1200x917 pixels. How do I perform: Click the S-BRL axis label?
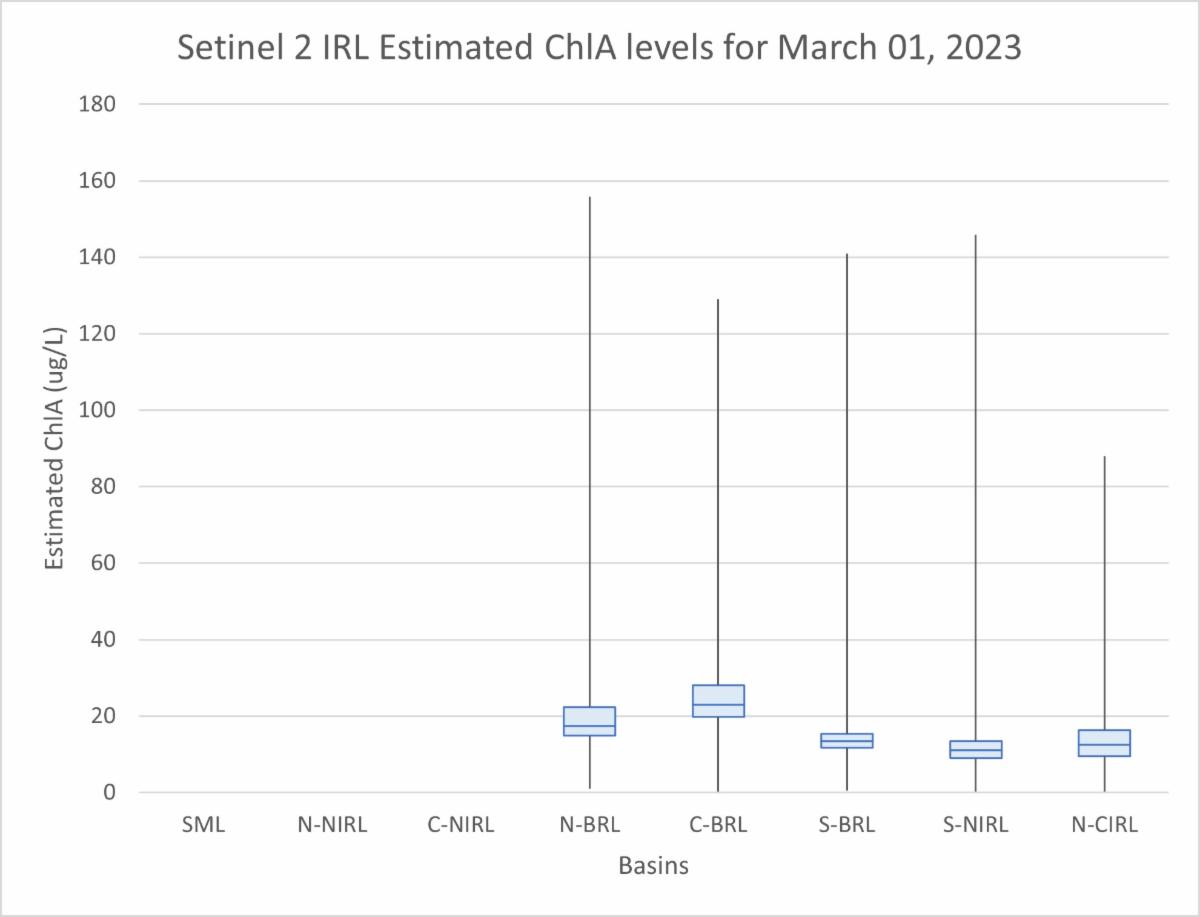[847, 826]
